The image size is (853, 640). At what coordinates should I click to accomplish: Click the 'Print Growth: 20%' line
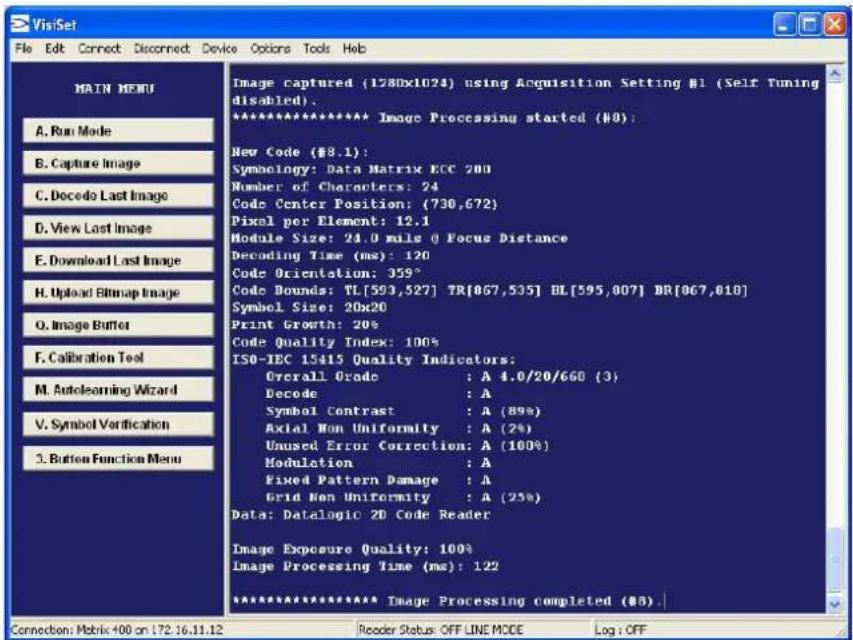(x=305, y=325)
